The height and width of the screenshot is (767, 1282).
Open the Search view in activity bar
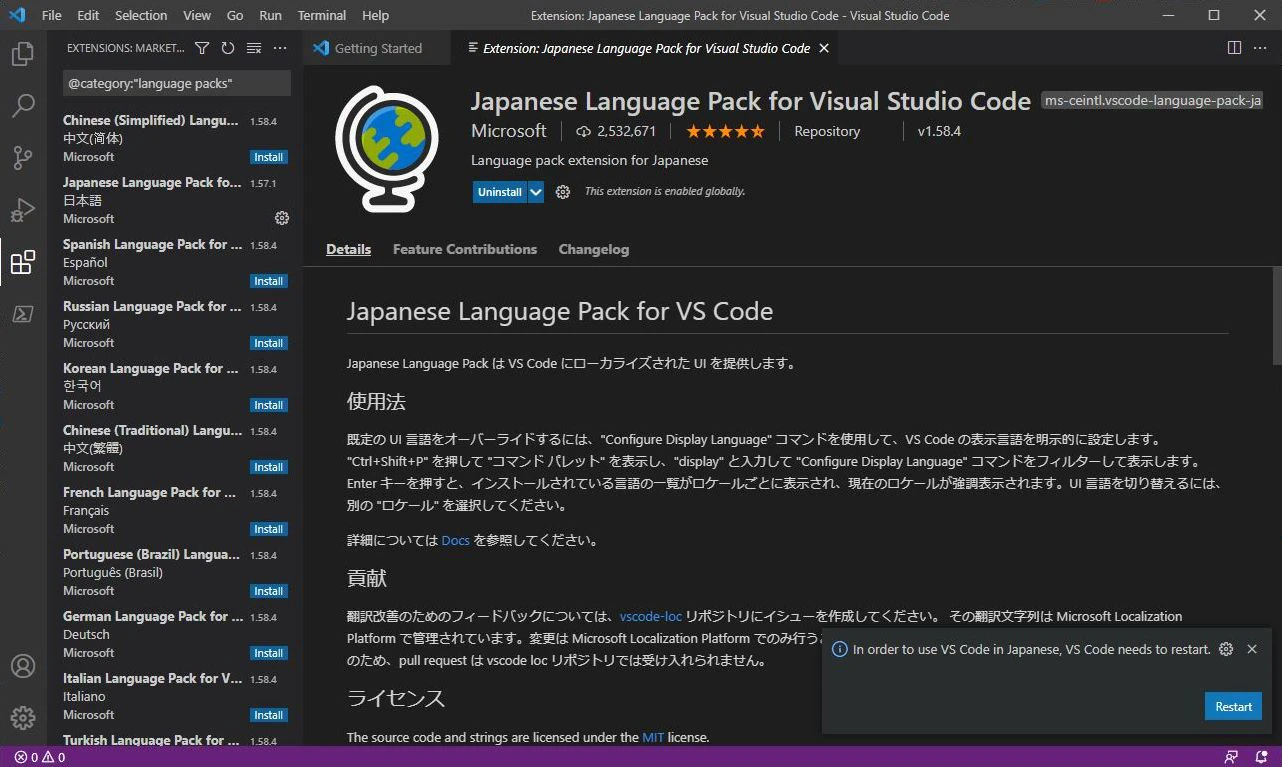22,105
